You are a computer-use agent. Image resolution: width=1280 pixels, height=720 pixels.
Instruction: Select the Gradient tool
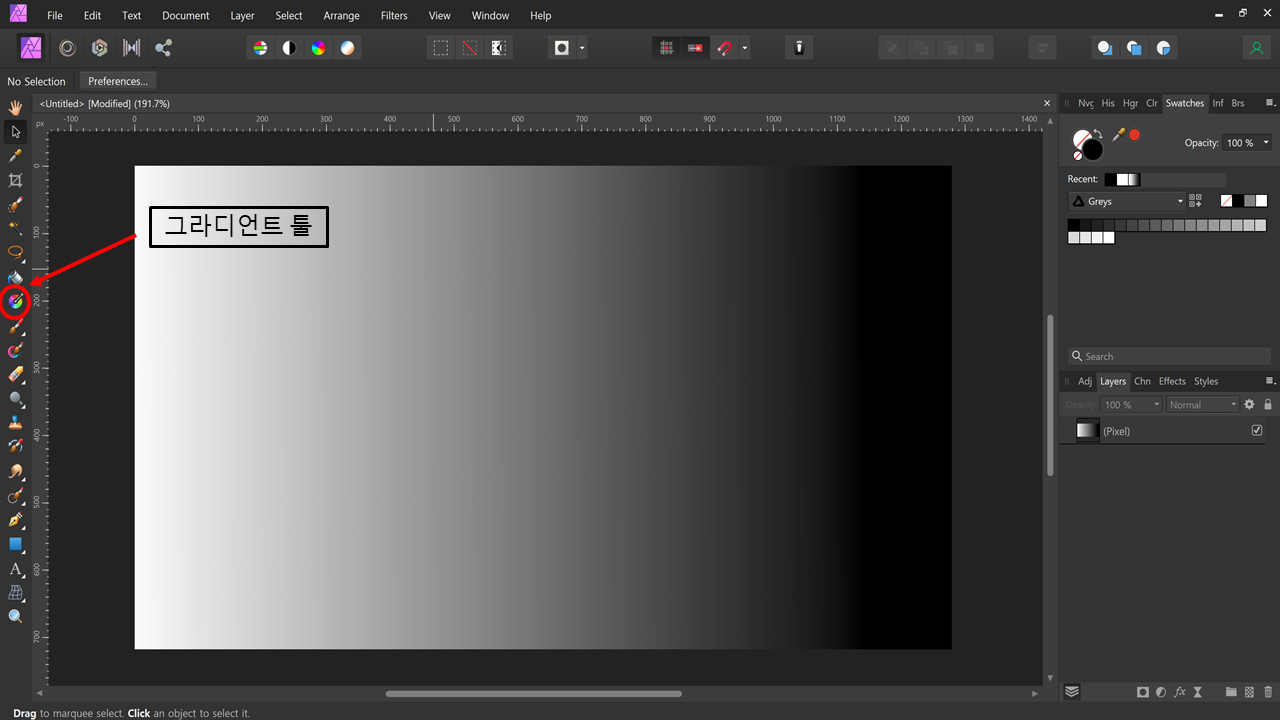[x=15, y=300]
